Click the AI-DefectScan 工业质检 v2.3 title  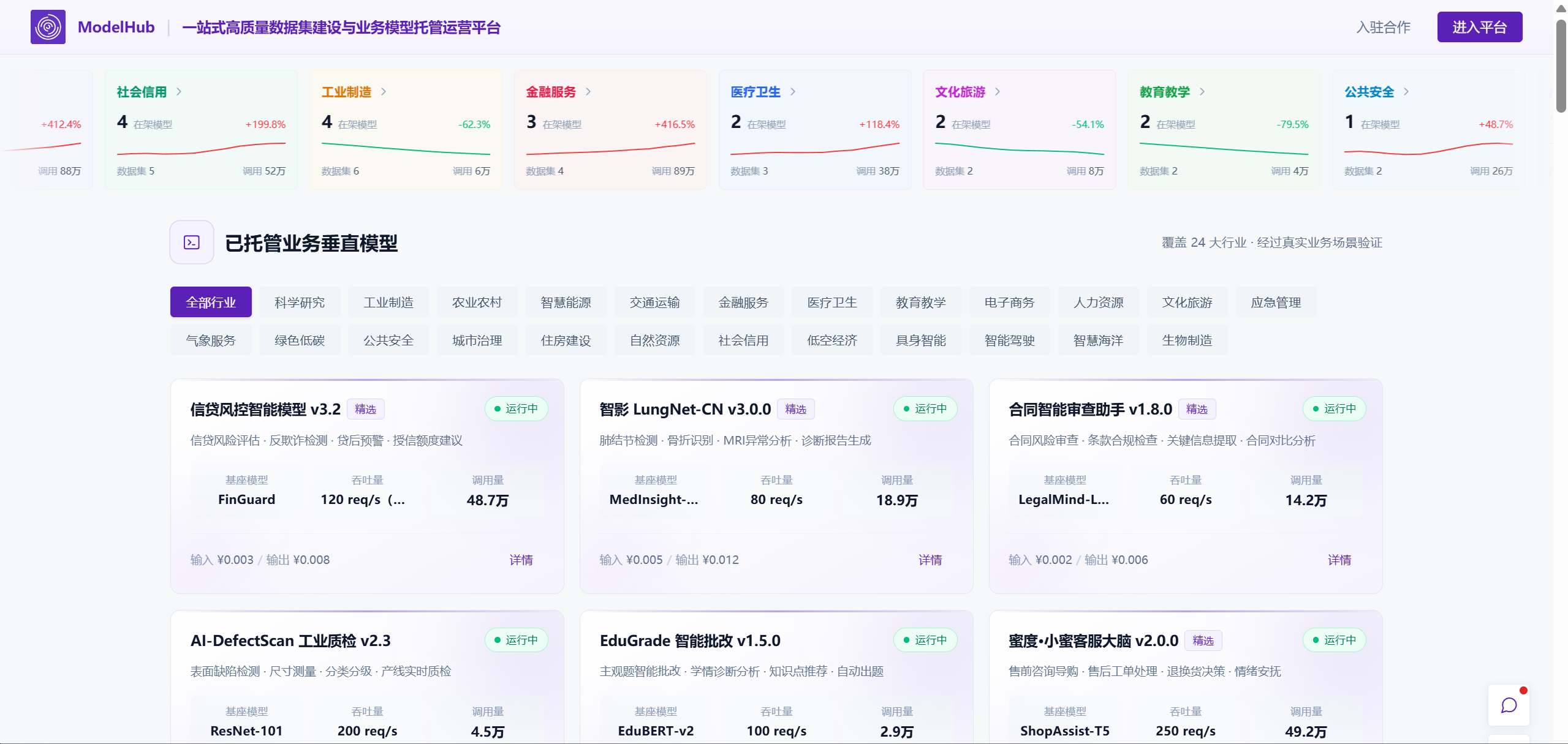[x=290, y=641]
